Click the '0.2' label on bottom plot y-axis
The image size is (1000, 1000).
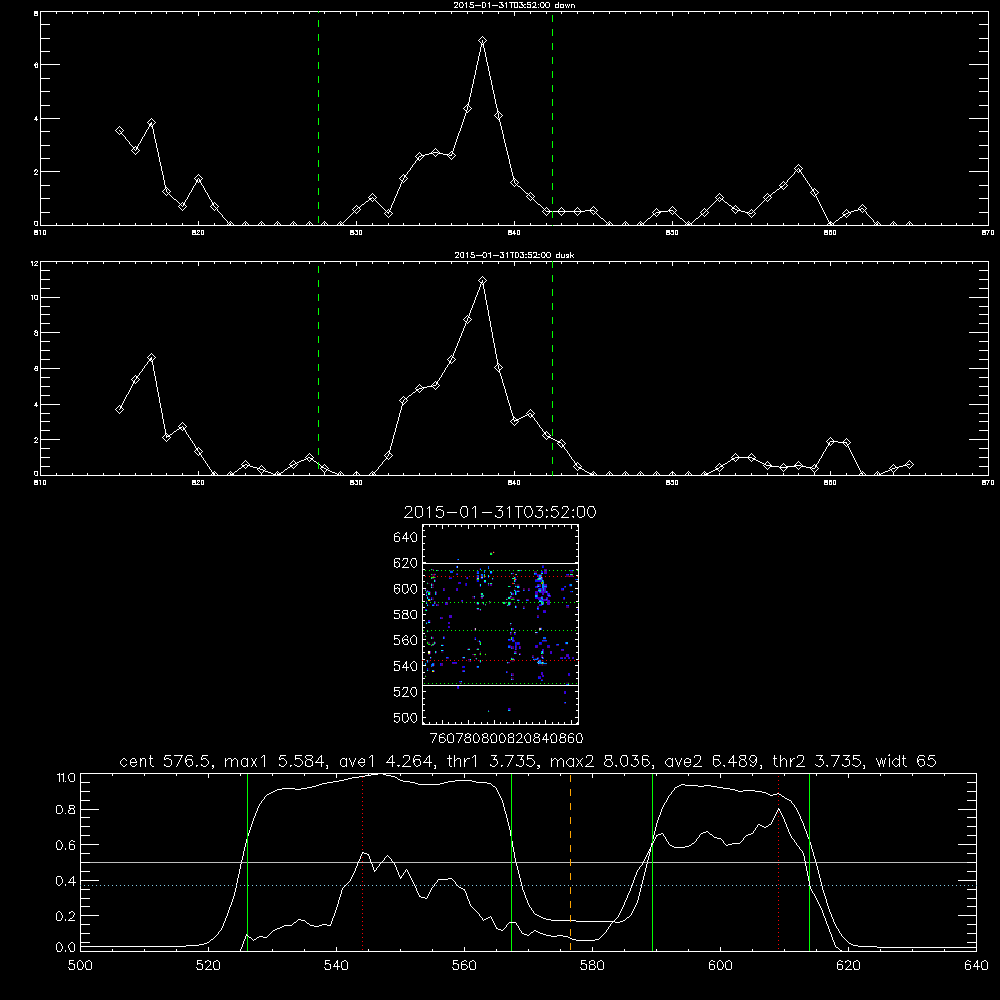pyautogui.click(x=66, y=916)
